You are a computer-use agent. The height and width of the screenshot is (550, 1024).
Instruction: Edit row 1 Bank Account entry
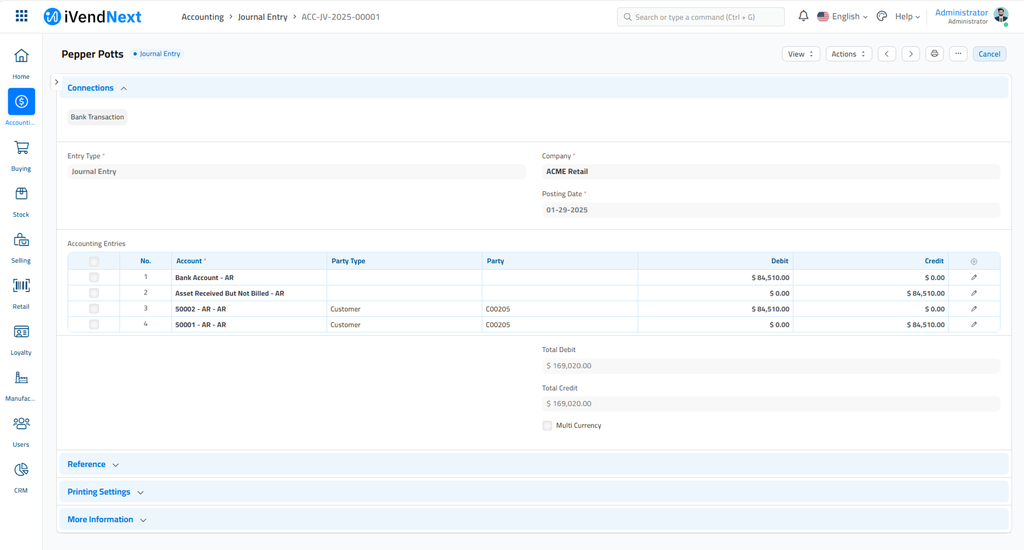click(973, 278)
